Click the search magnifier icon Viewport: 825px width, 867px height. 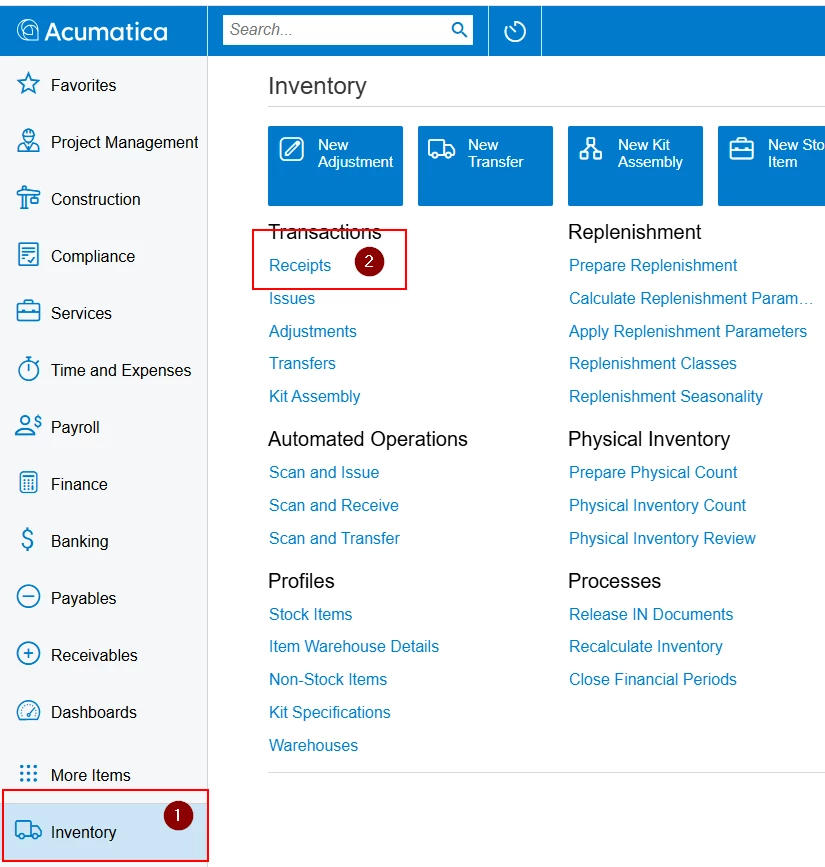(459, 29)
